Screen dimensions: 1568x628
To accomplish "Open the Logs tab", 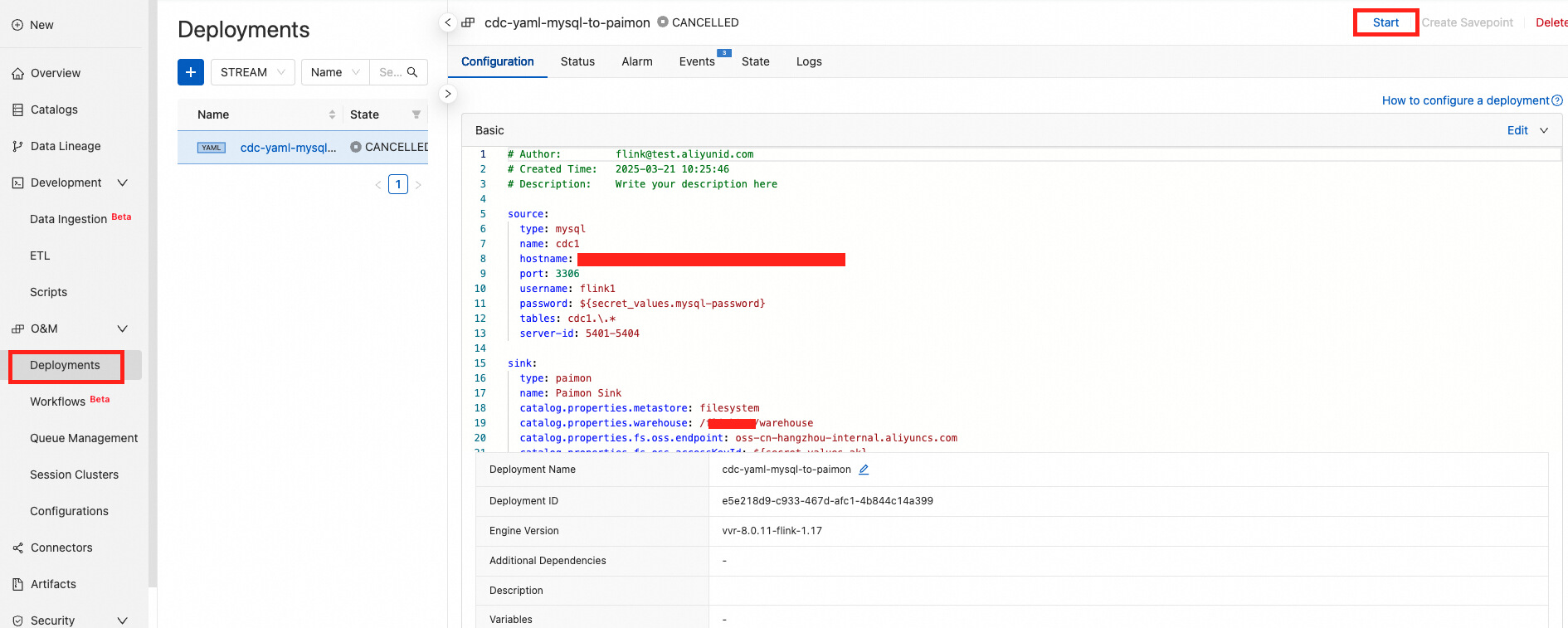I will pos(809,61).
